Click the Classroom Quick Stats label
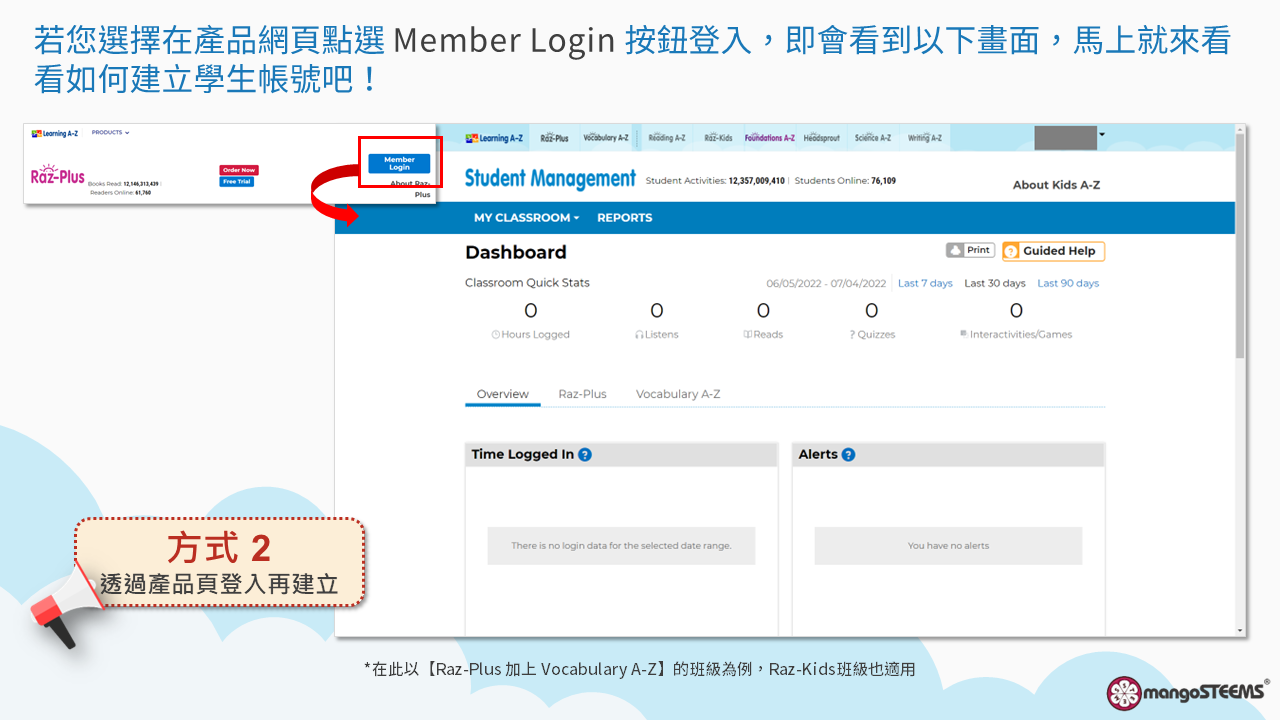This screenshot has width=1280, height=720. point(527,283)
